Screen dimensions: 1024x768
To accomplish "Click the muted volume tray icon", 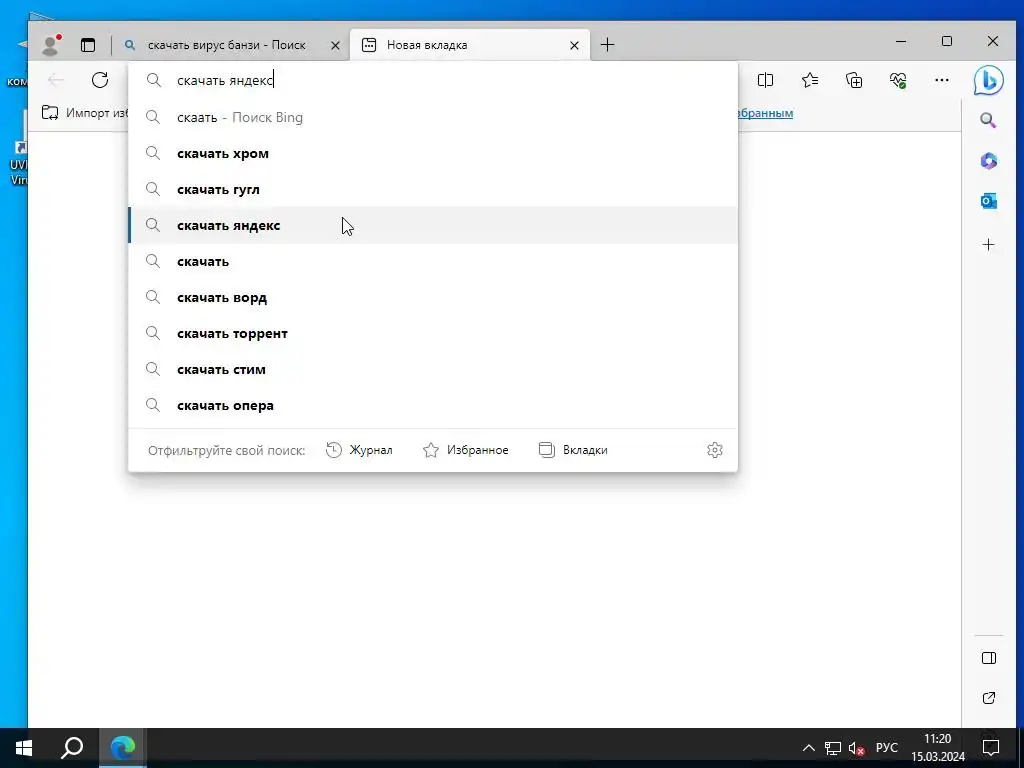I will (856, 748).
